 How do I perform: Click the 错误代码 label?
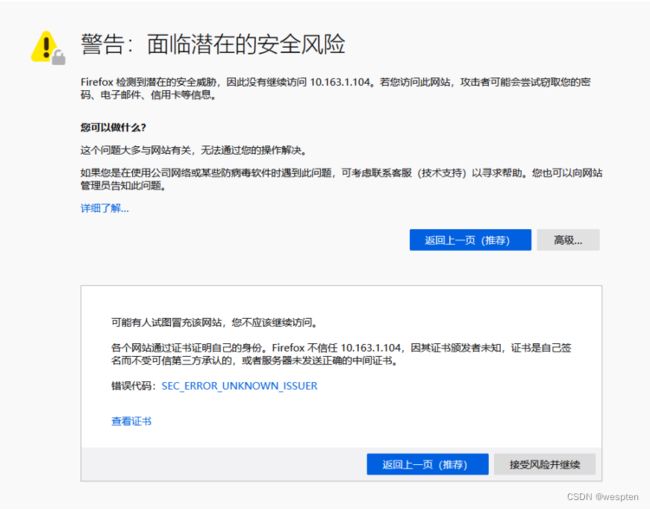coord(133,386)
